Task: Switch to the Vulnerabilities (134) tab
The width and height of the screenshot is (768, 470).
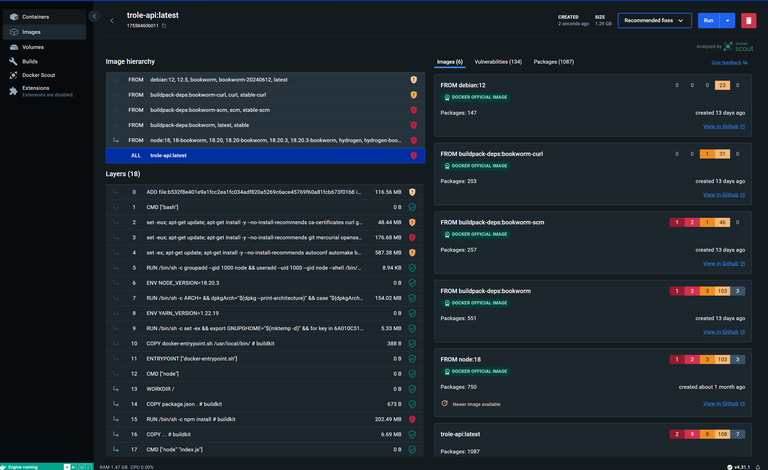Action: [x=498, y=62]
